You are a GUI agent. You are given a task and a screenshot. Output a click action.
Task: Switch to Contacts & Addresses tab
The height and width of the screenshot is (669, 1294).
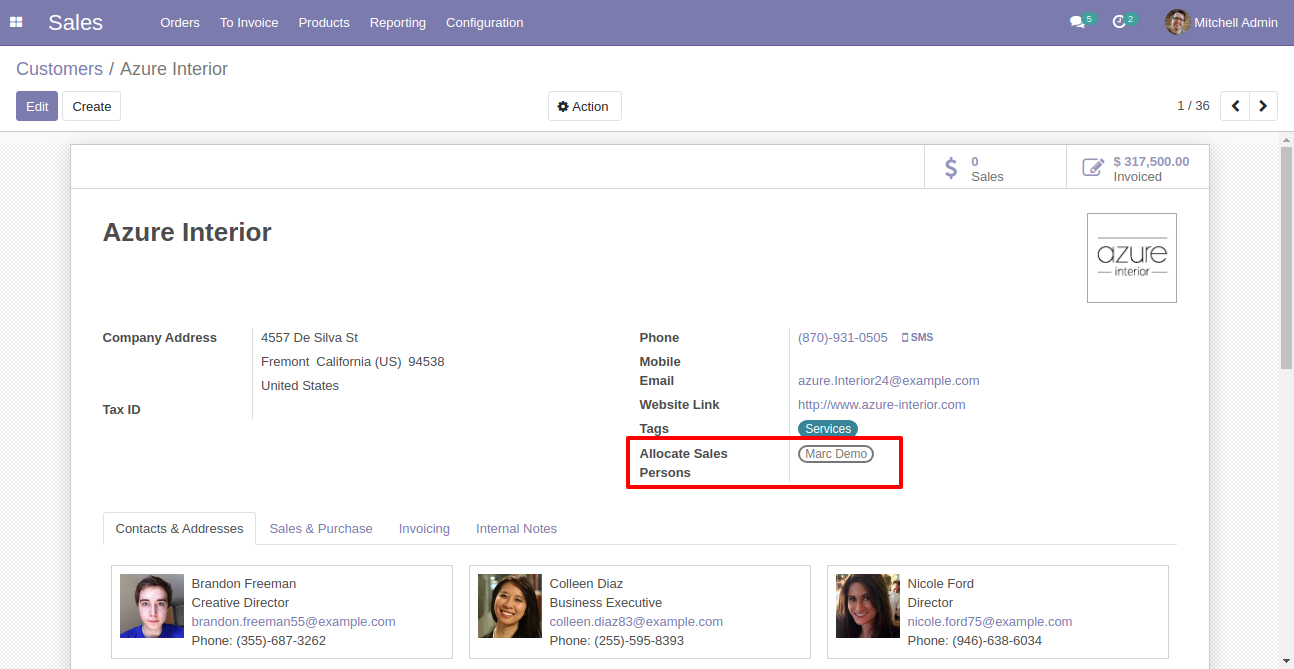tap(179, 528)
